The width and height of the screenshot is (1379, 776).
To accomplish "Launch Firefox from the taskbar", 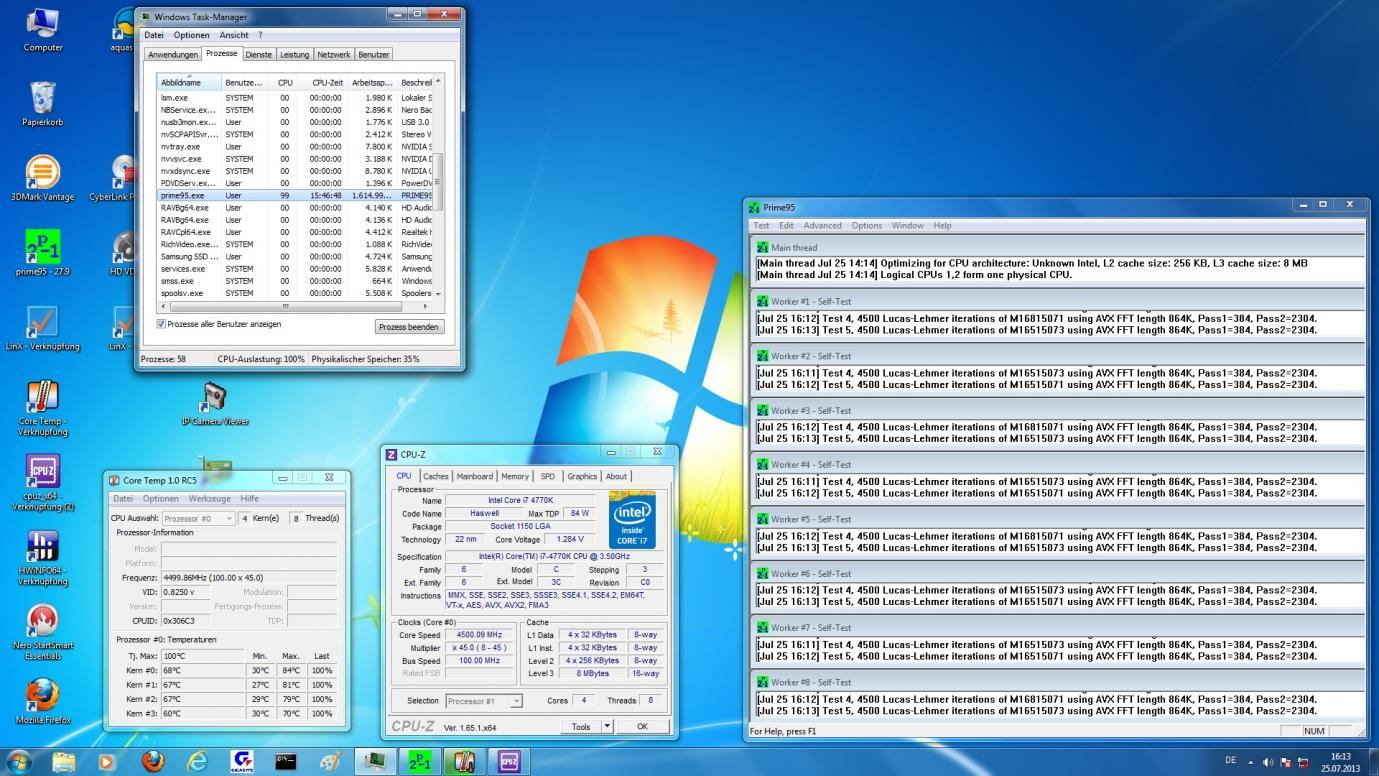I will tap(152, 762).
